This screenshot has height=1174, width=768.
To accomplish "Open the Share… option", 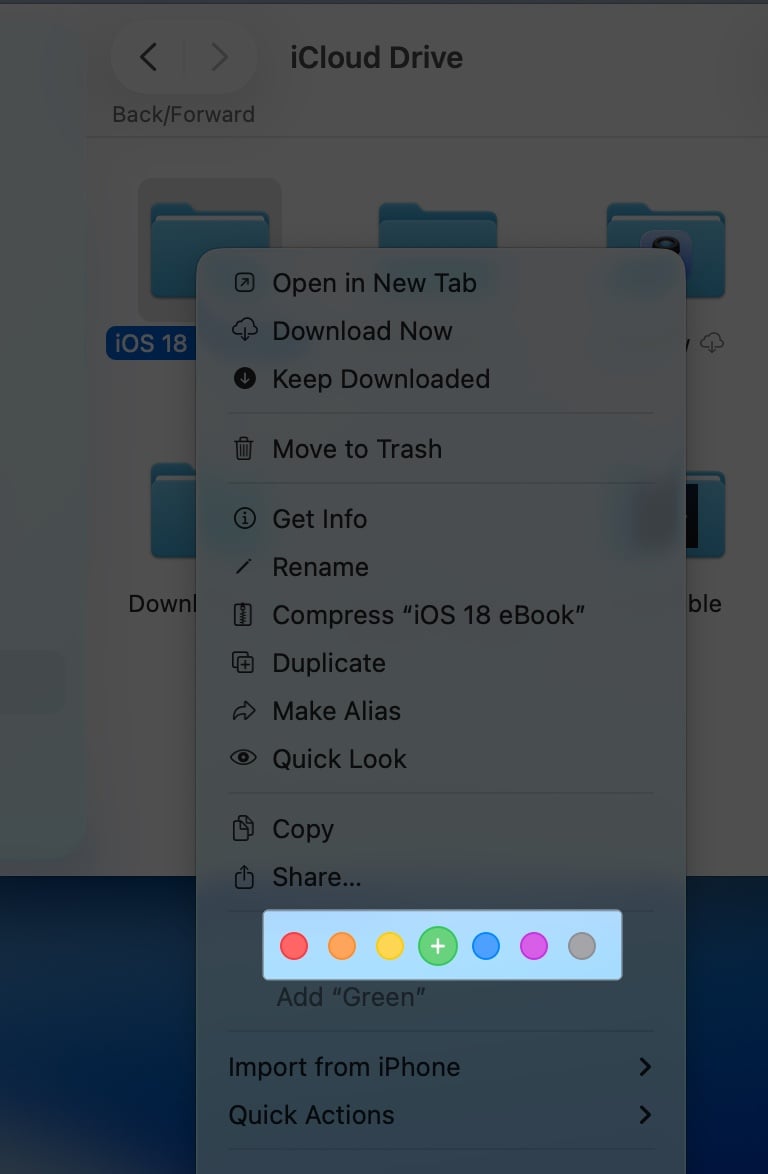I will (x=441, y=877).
